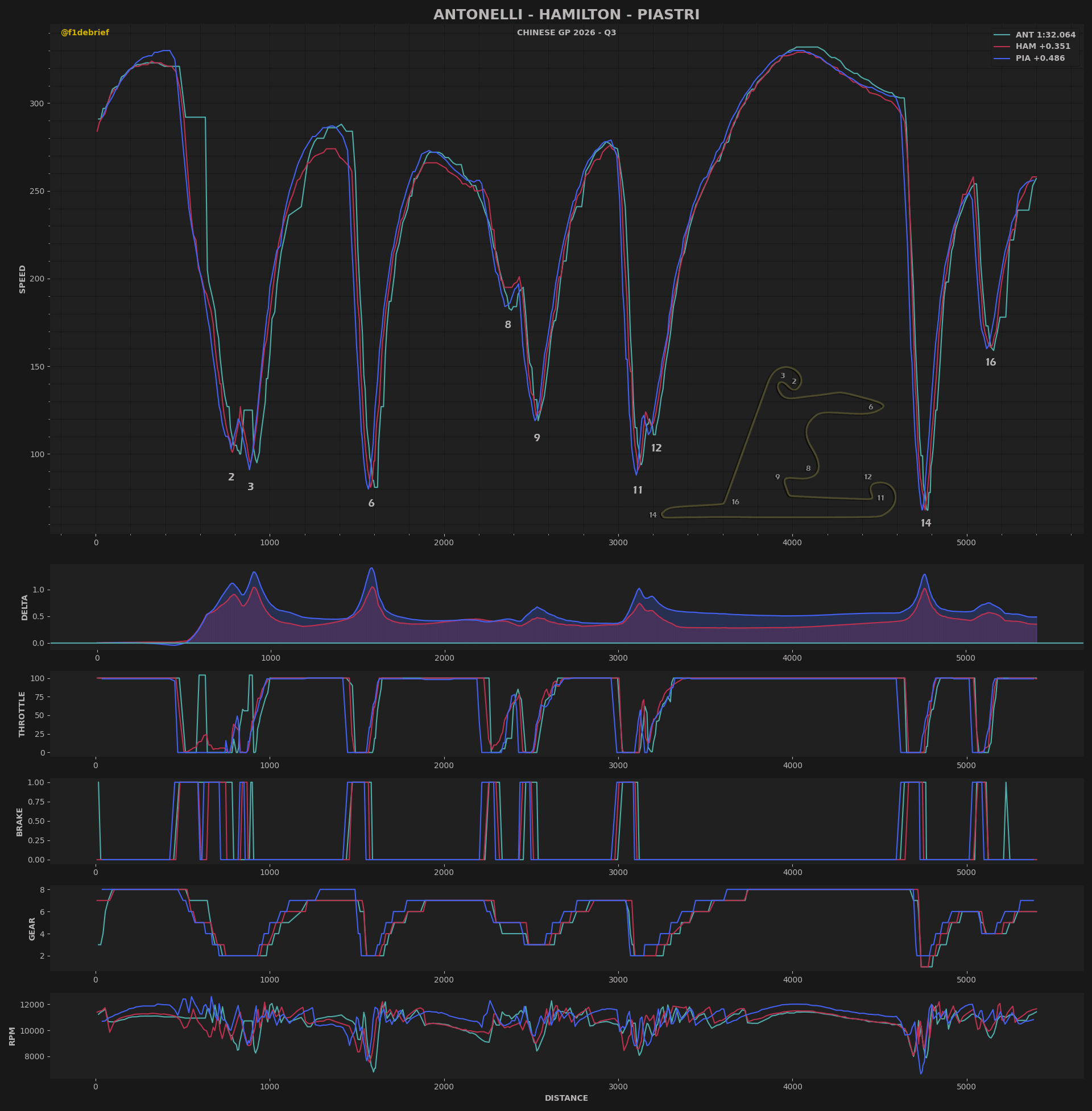Click turn 16 label on speed trace
The width and height of the screenshot is (1092, 1111).
pos(991,362)
